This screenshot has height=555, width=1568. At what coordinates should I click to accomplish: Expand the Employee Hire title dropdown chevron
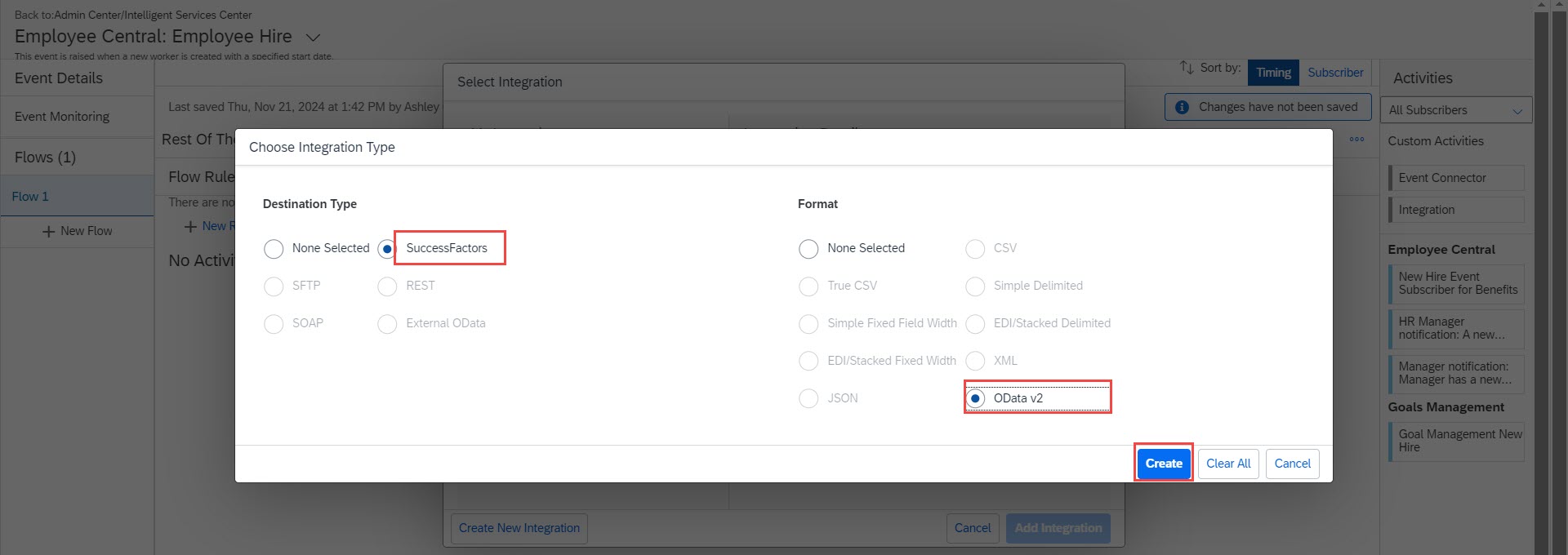pos(313,38)
